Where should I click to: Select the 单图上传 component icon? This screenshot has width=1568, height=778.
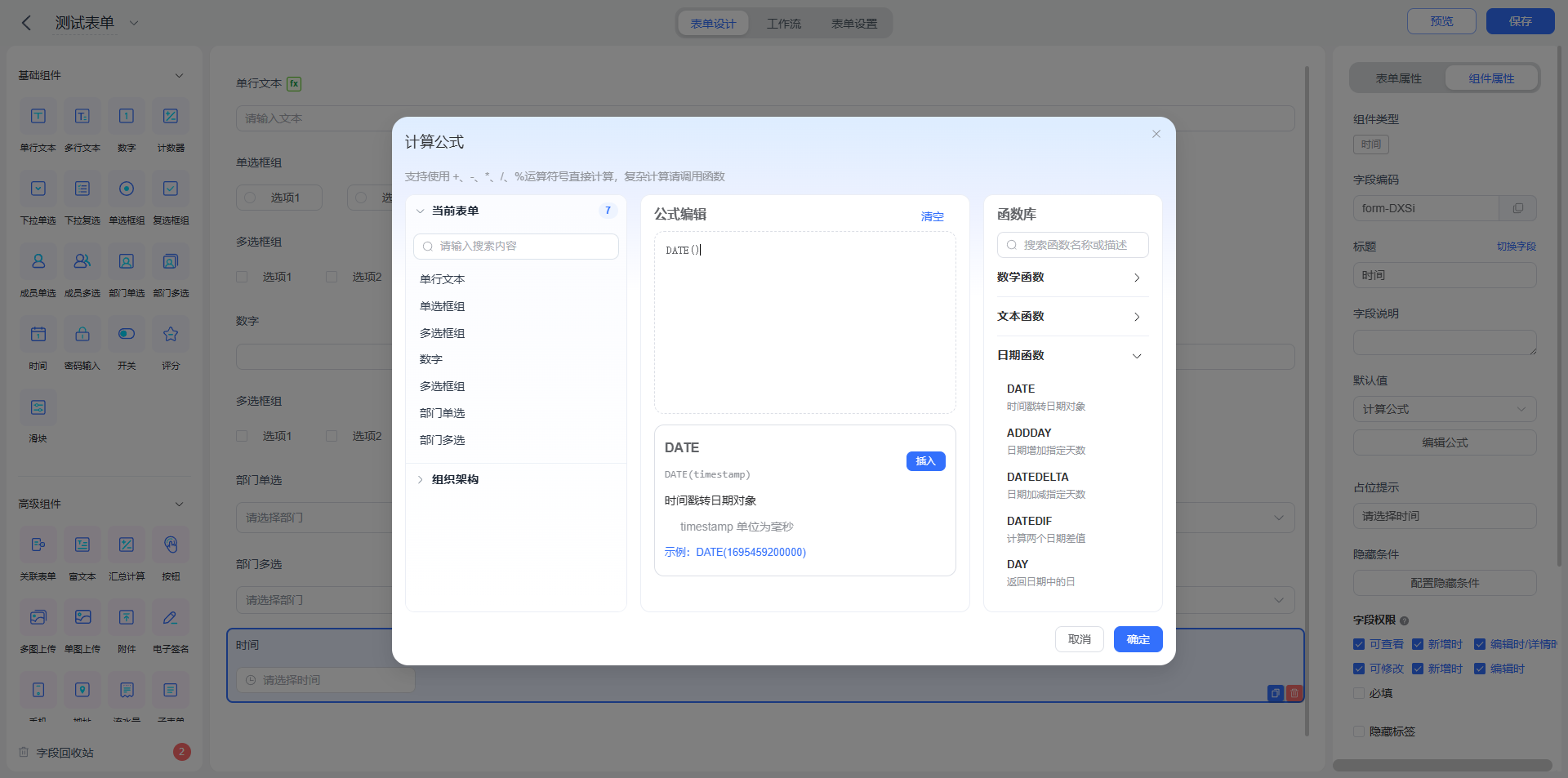[x=82, y=617]
